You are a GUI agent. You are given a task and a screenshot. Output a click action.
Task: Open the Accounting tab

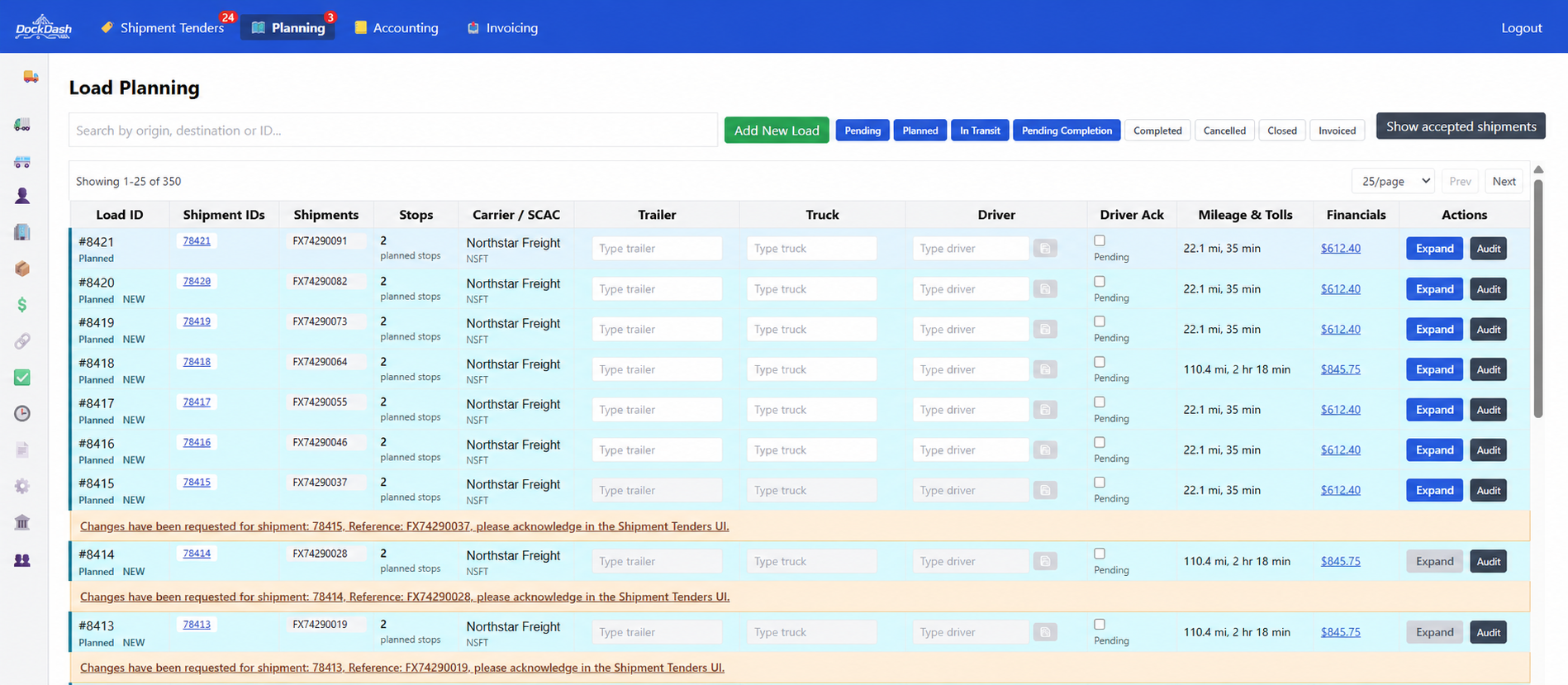click(397, 28)
